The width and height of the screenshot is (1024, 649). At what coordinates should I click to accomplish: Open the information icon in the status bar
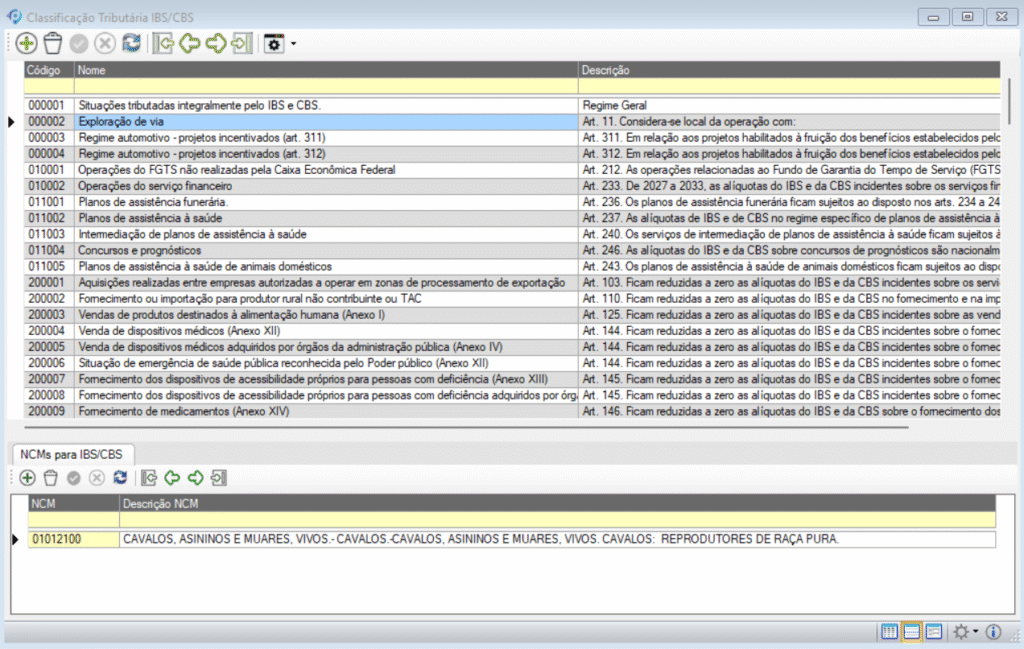(x=993, y=632)
